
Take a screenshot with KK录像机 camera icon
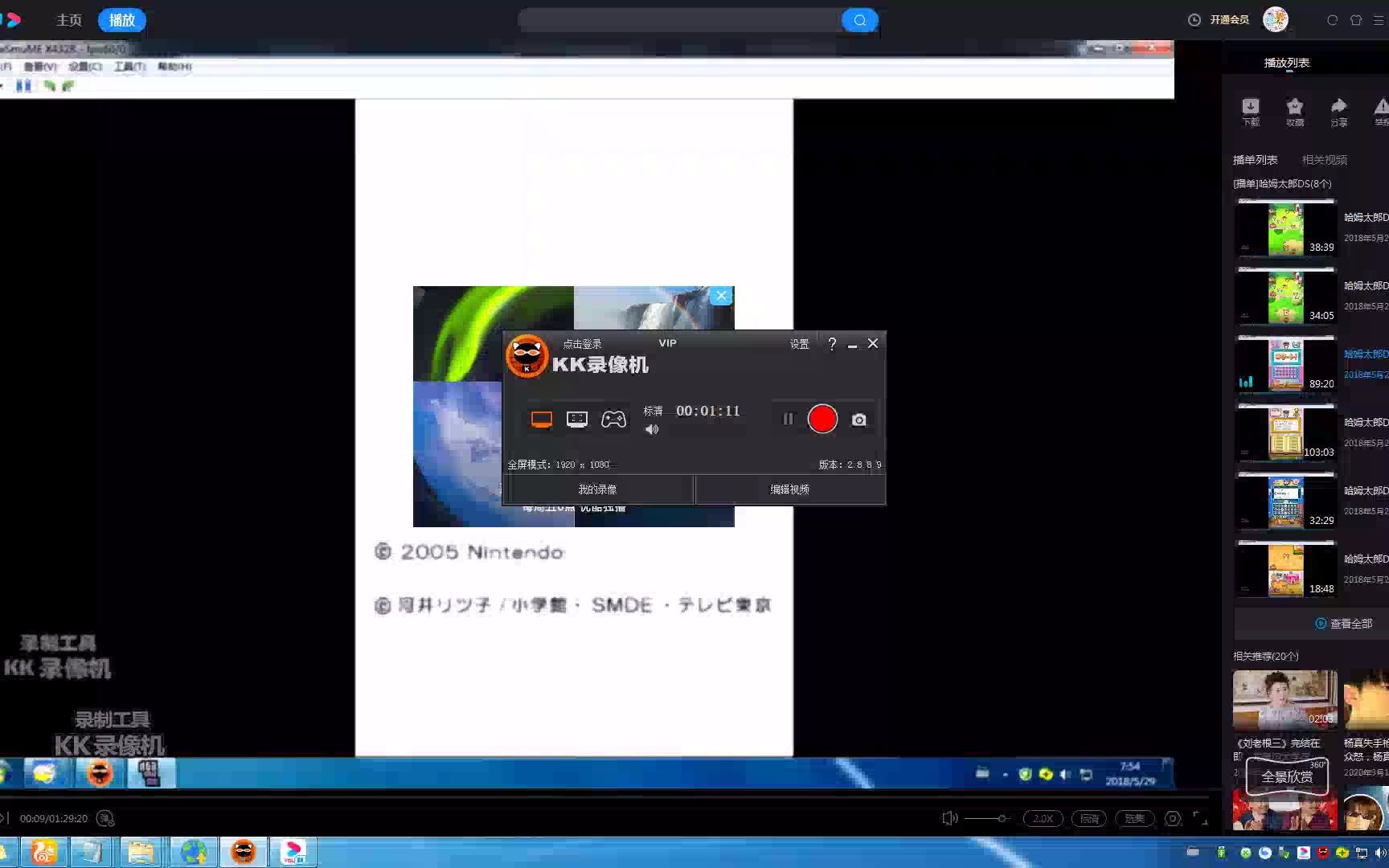coord(858,419)
